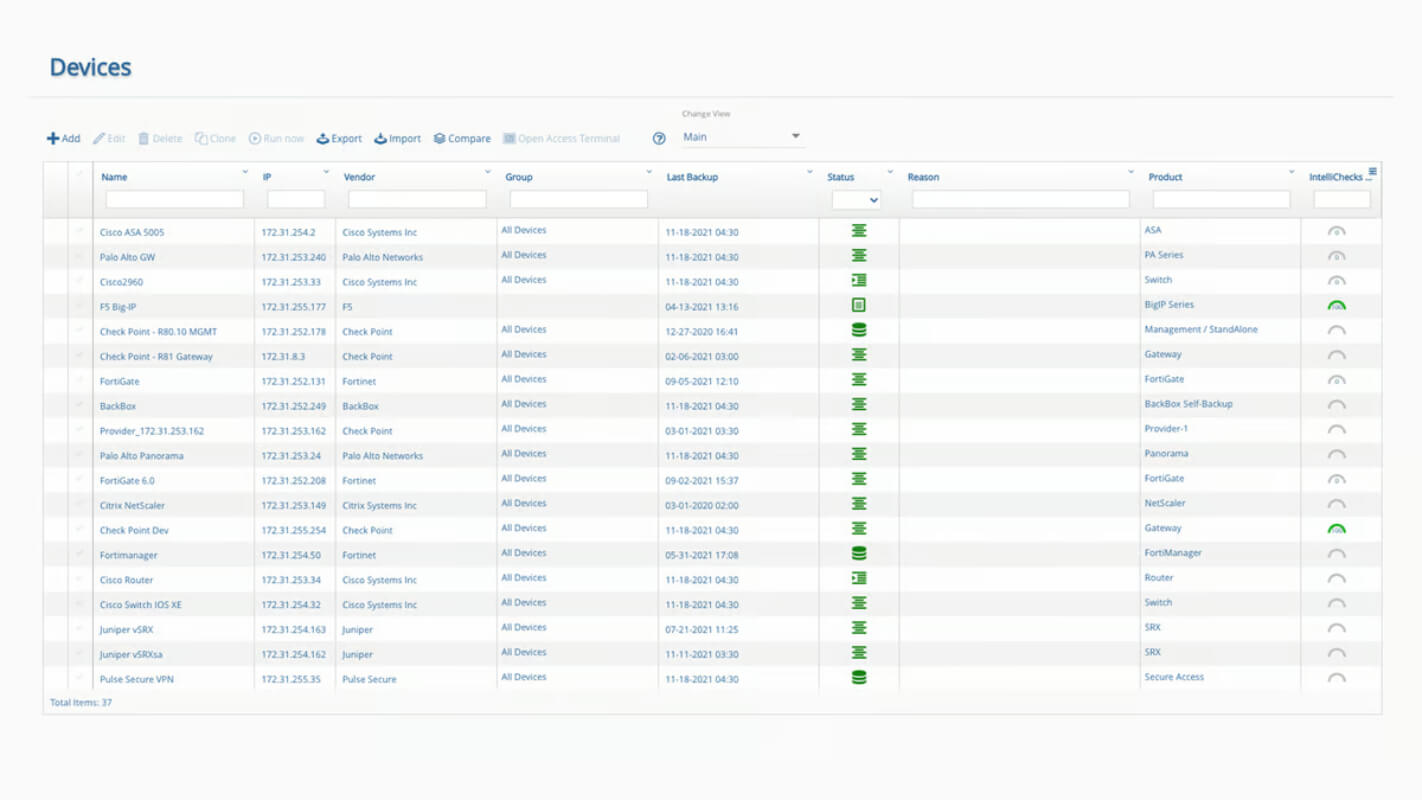The width and height of the screenshot is (1422, 800).
Task: Click the Export button
Action: [339, 139]
